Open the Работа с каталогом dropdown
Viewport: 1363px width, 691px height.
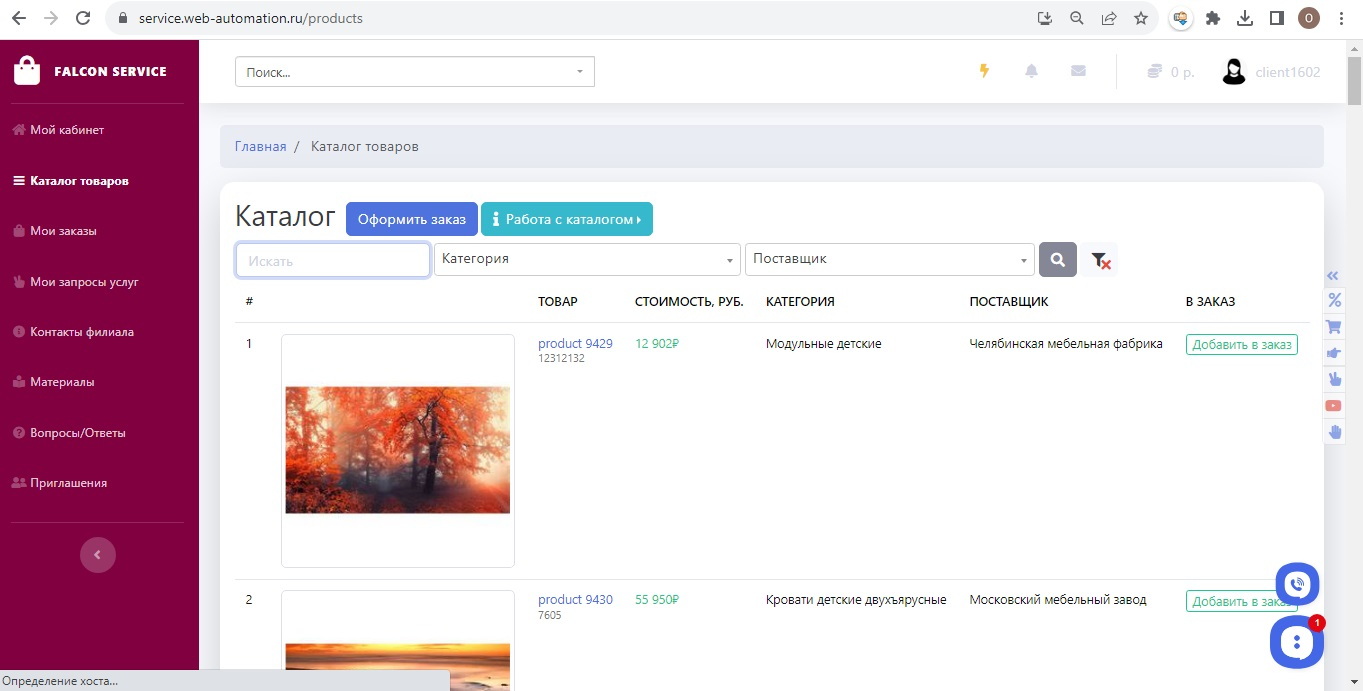tap(567, 219)
